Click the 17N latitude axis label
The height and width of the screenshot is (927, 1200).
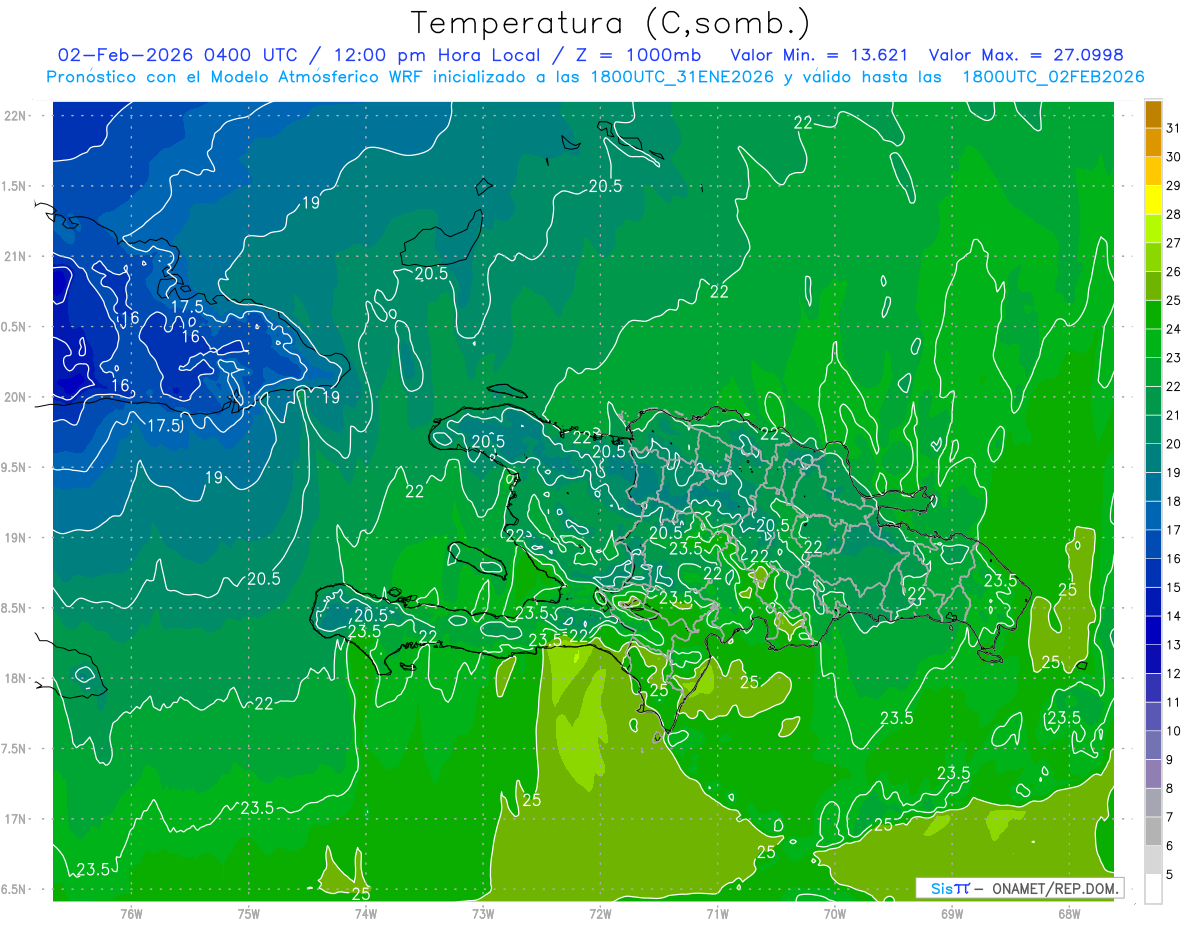pos(15,820)
